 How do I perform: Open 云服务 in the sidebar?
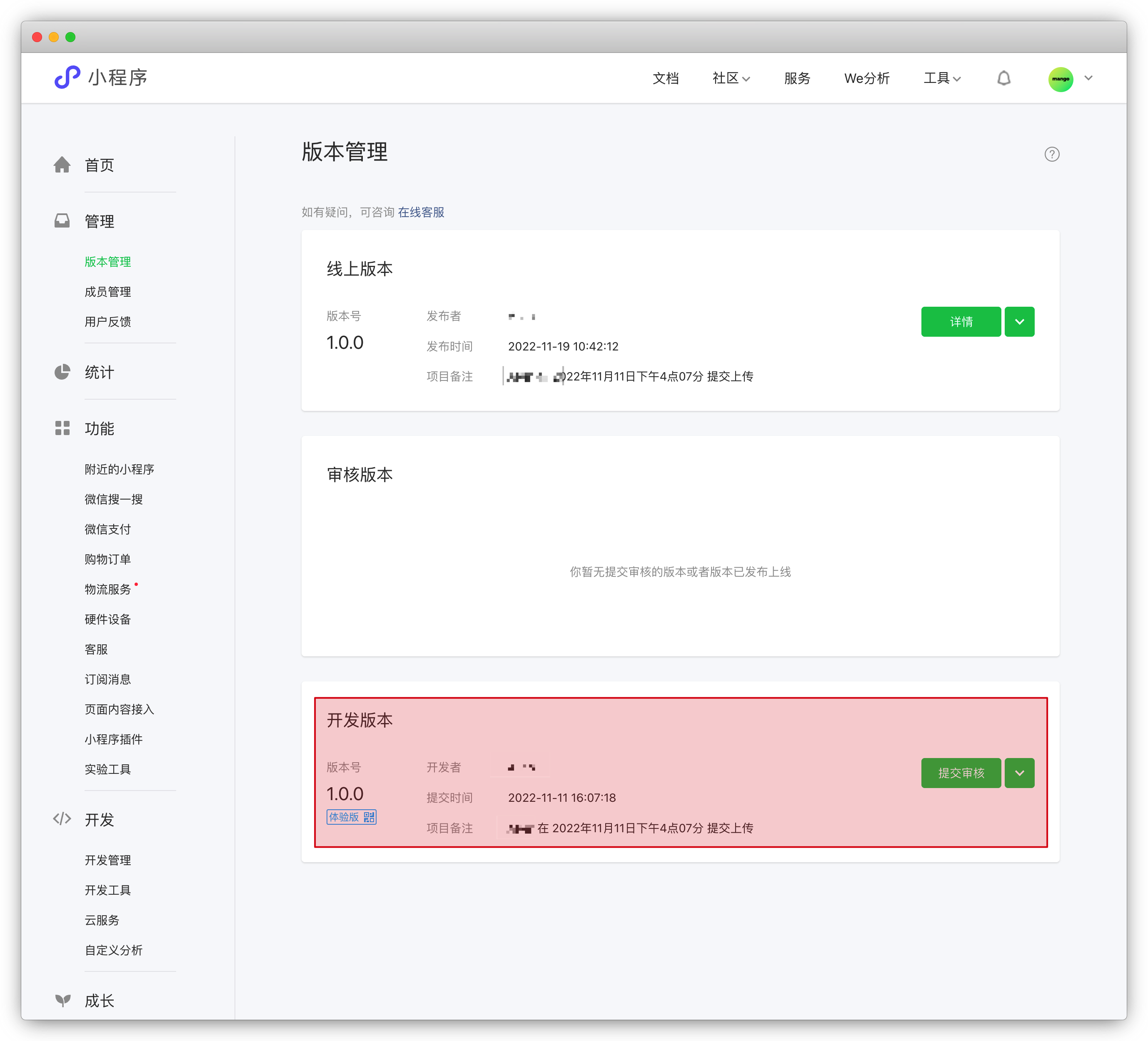[102, 920]
